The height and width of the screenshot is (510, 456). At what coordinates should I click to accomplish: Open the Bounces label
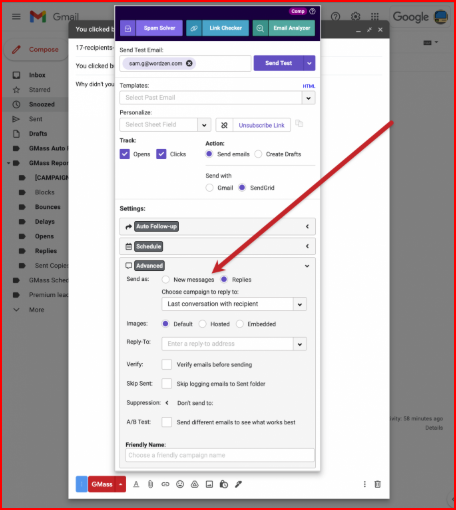pos(47,207)
